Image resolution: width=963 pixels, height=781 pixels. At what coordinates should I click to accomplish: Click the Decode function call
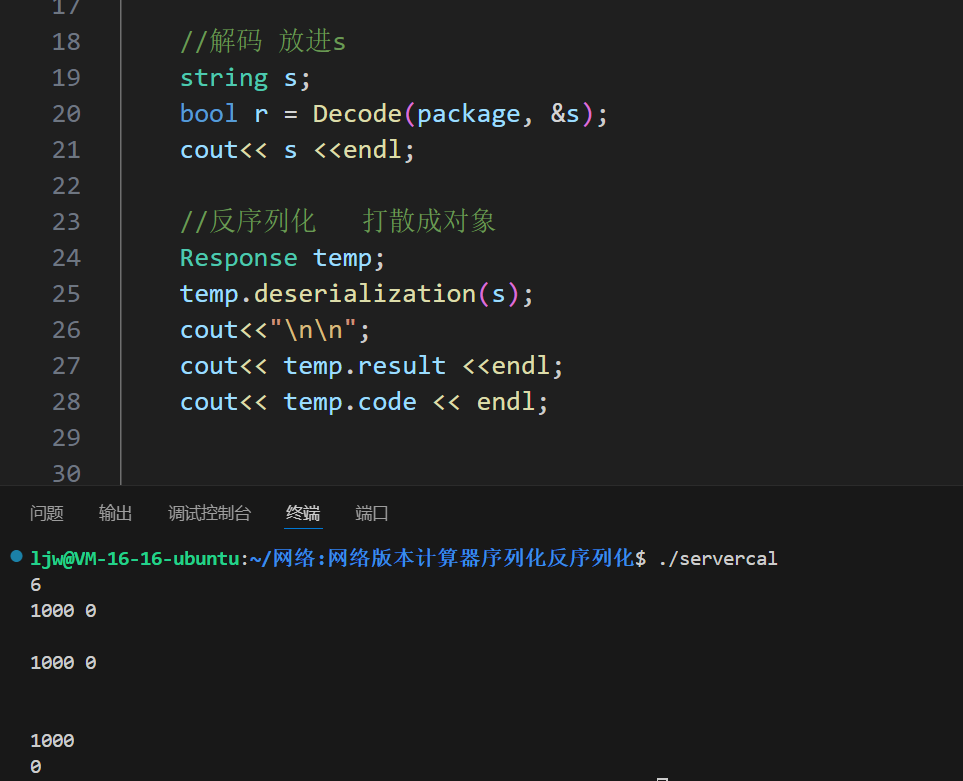[x=357, y=114]
